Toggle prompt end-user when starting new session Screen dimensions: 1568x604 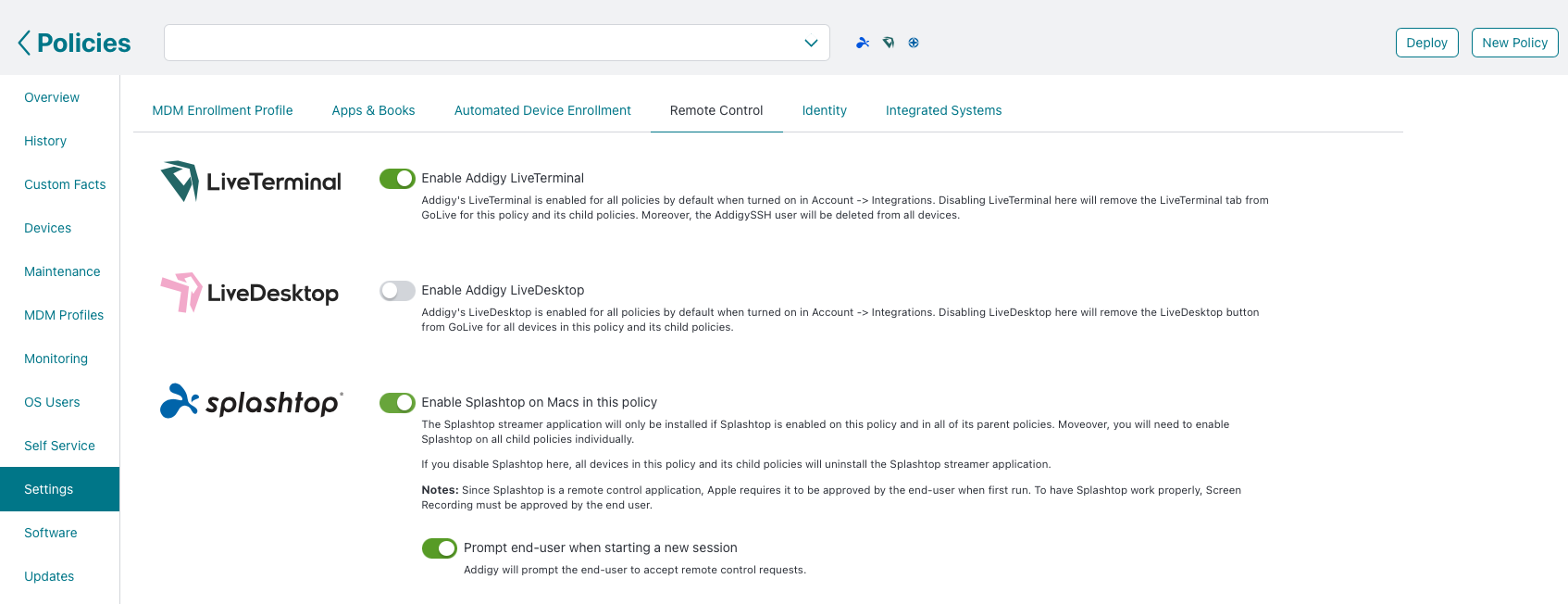440,548
